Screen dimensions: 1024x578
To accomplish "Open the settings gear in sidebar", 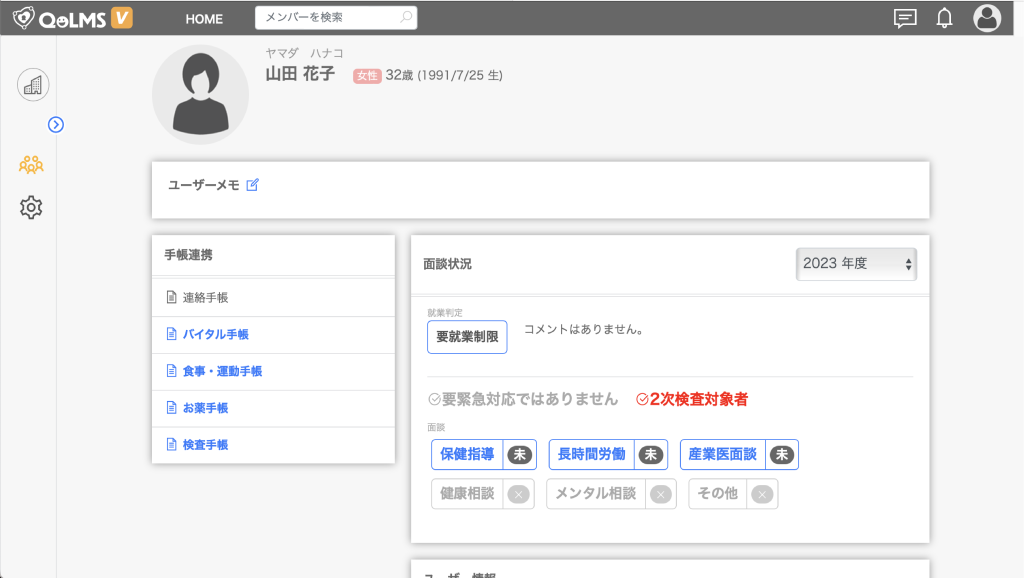I will 31,208.
